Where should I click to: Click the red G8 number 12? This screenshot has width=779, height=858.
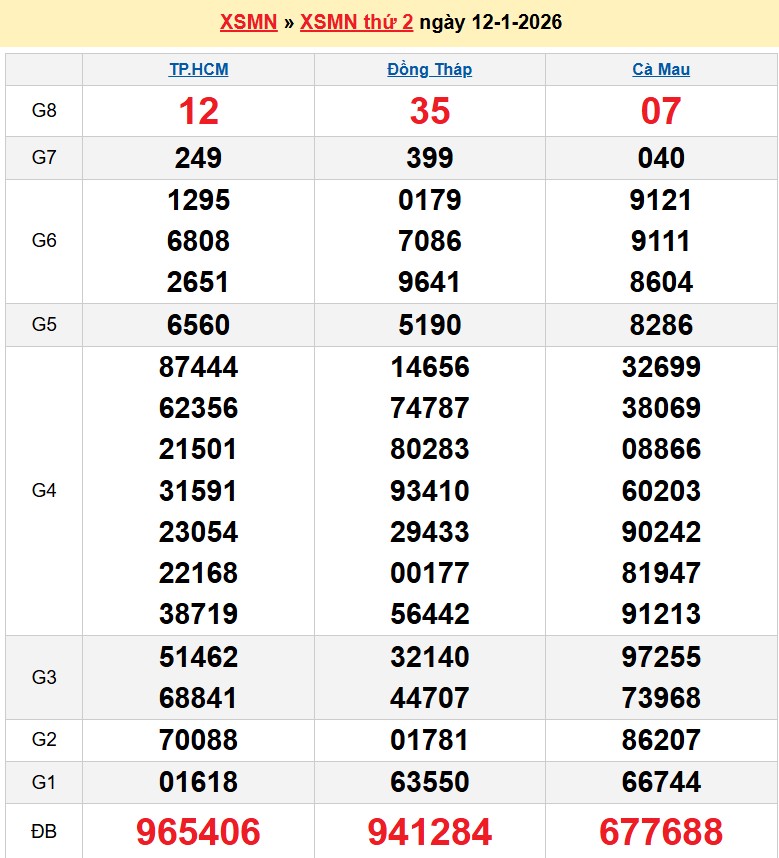[x=198, y=111]
